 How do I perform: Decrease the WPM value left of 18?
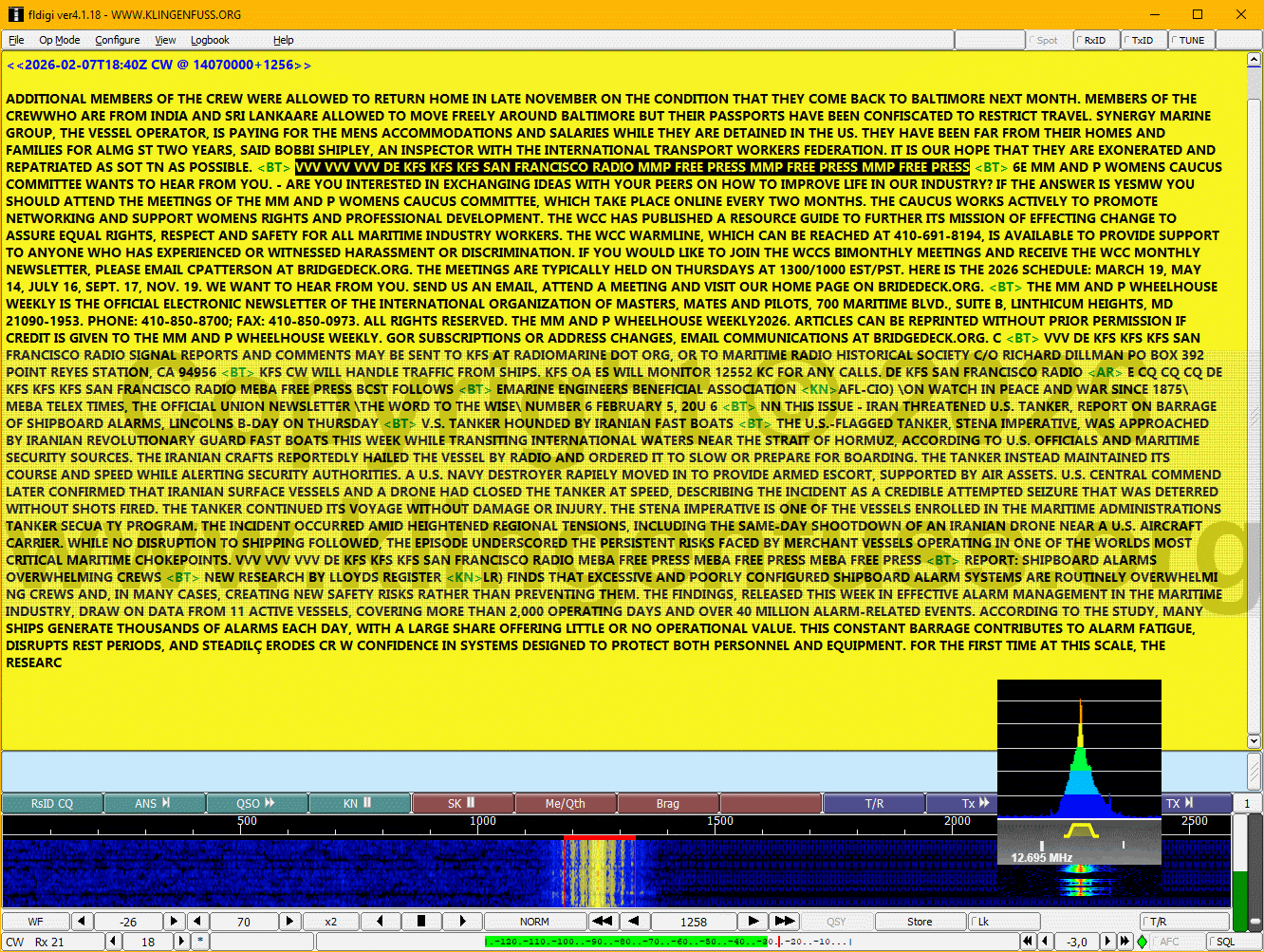(113, 942)
